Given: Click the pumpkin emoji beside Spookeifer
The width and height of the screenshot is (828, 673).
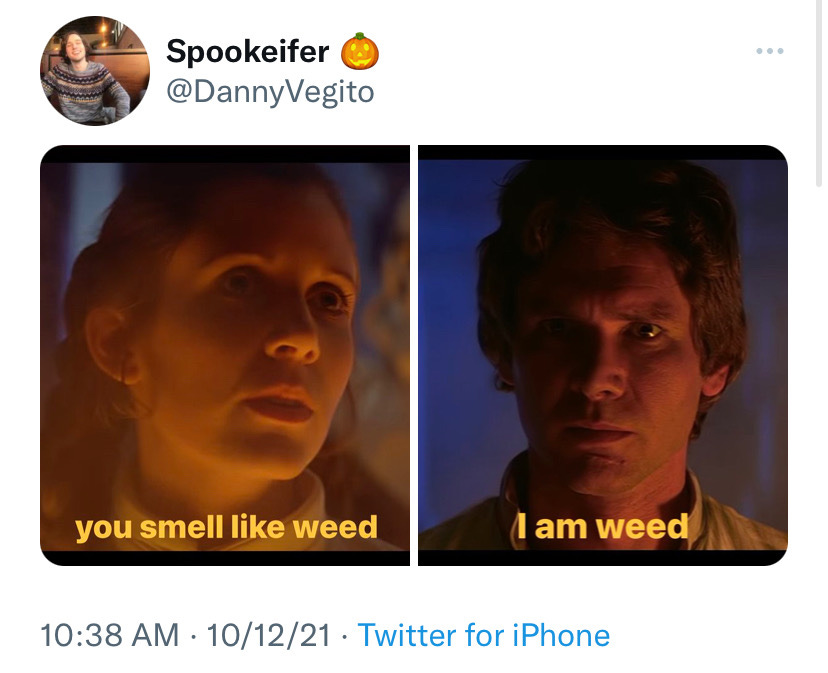Looking at the screenshot, I should 360,52.
